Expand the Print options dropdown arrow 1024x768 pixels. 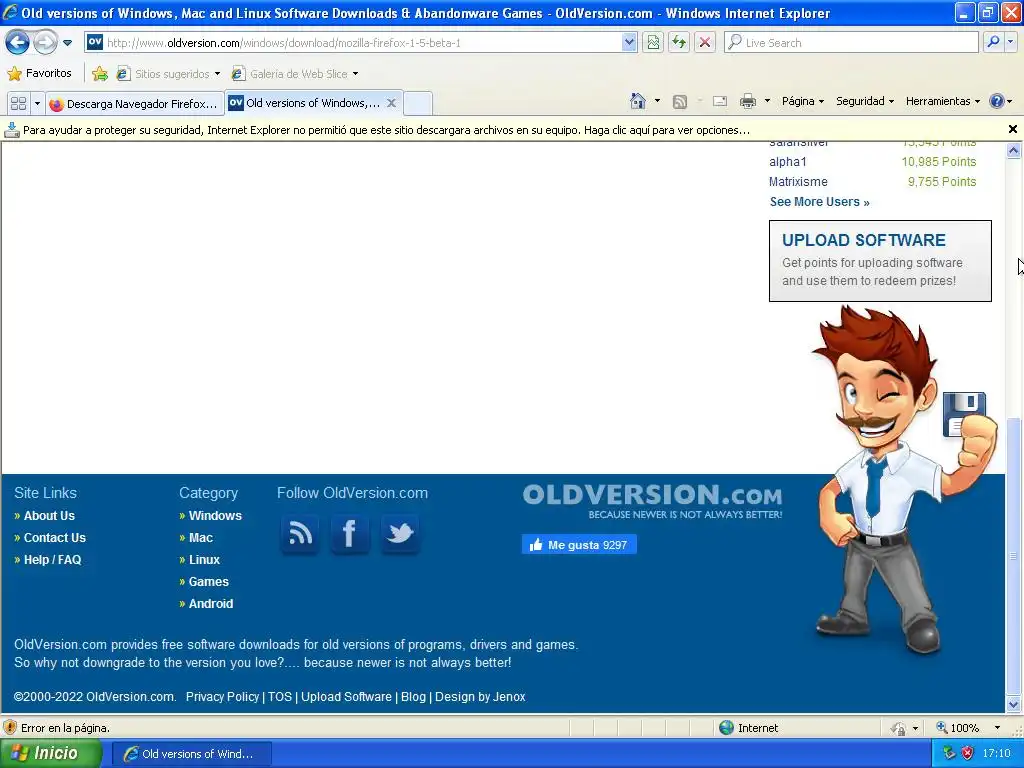pos(767,101)
